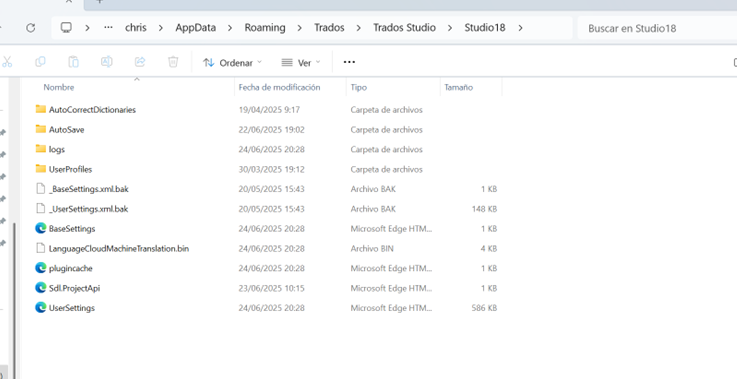This screenshot has height=379, width=737.
Task: Expand chevron after Trados Studio breadcrumb
Action: coord(450,28)
